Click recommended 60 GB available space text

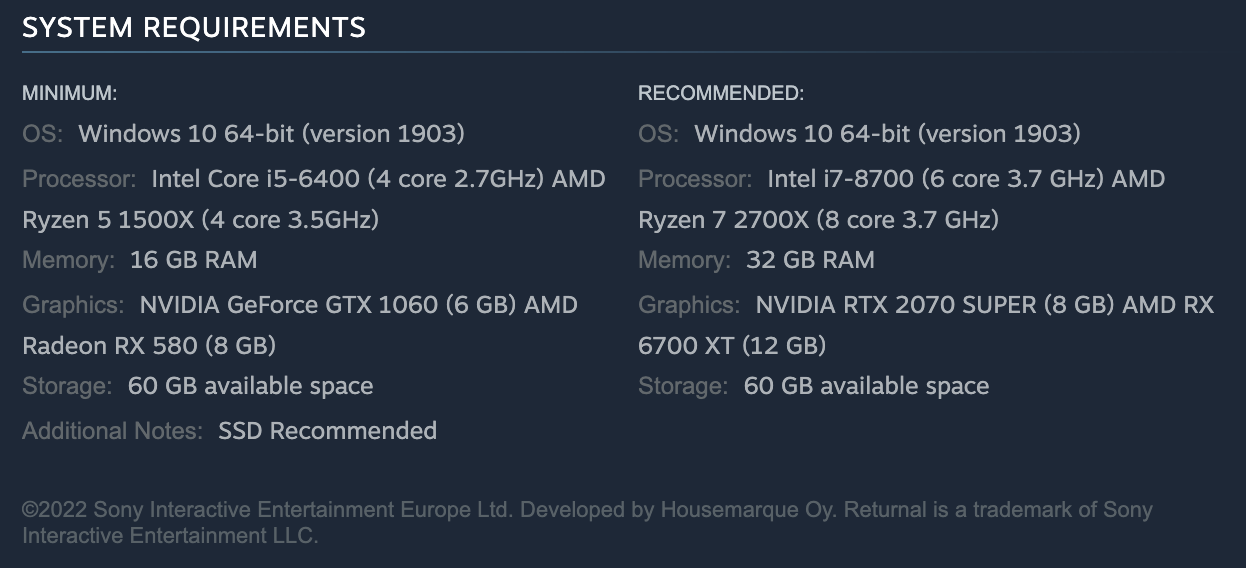click(866, 386)
